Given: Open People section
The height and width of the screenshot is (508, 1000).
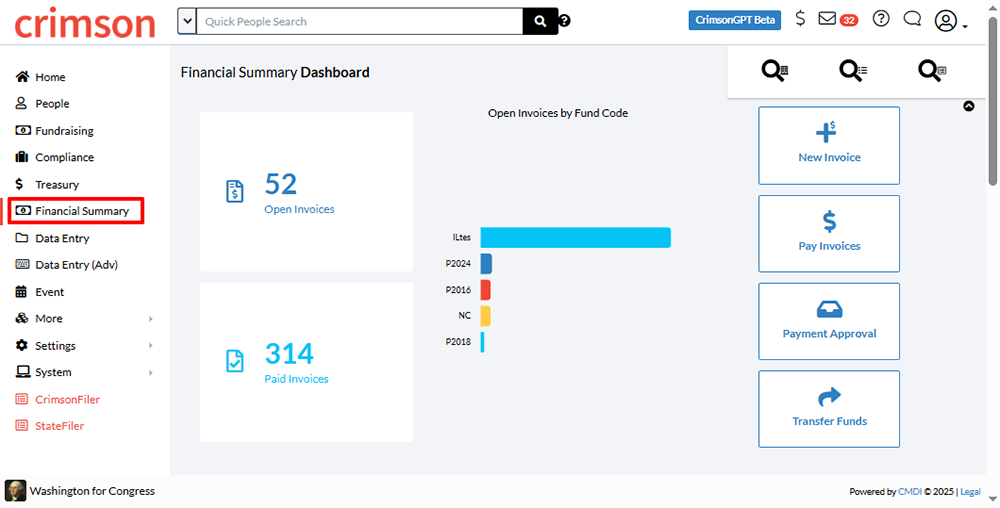Looking at the screenshot, I should click(52, 103).
